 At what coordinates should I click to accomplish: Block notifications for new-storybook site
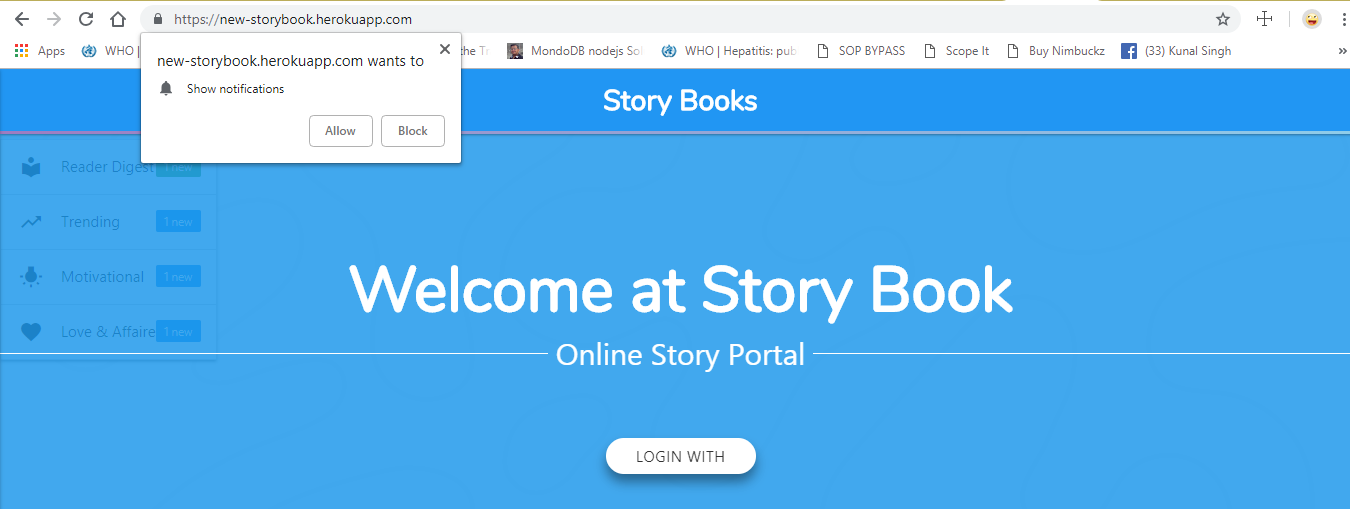[x=413, y=131]
